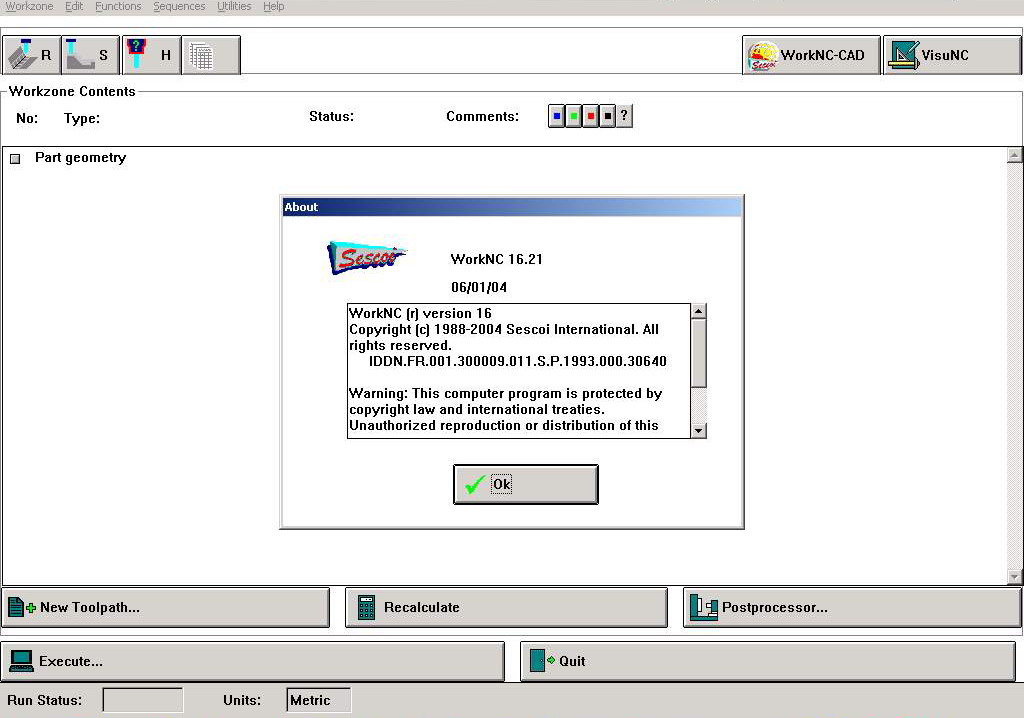
Task: Open the list sheet toolbar icon
Action: pos(211,55)
